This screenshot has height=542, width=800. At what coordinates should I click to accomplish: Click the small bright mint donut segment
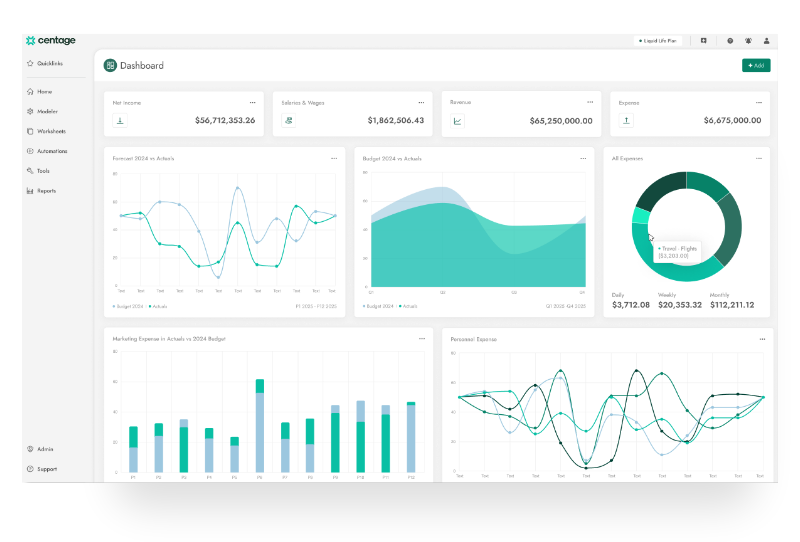(x=640, y=216)
